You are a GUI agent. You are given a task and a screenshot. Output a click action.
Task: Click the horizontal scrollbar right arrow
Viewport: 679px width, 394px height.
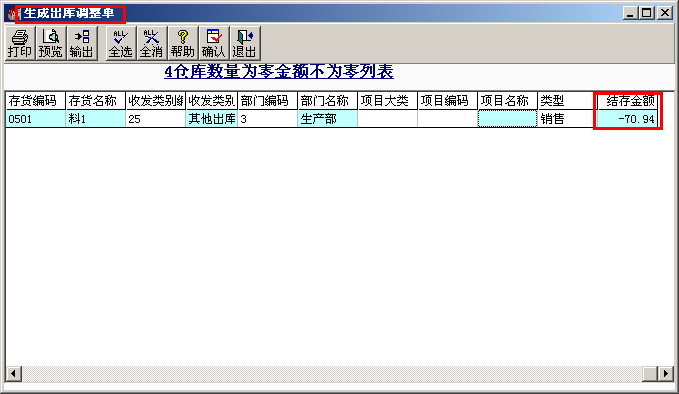(665, 373)
